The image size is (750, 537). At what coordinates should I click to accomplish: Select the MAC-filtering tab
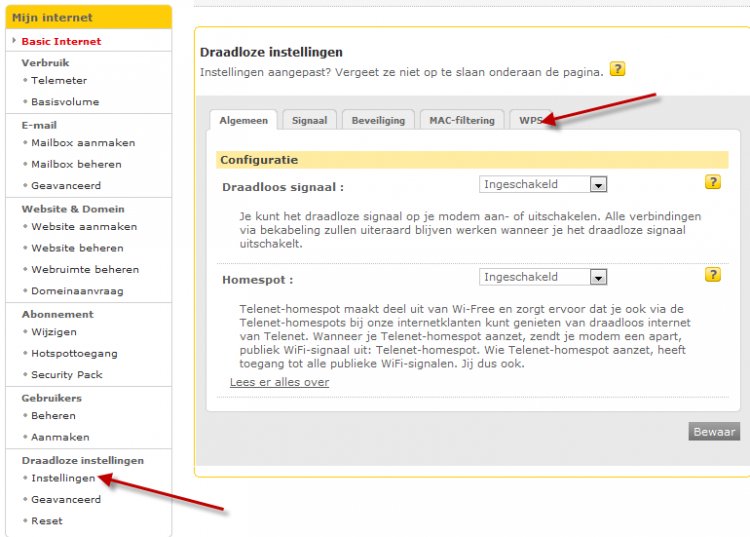[x=461, y=120]
